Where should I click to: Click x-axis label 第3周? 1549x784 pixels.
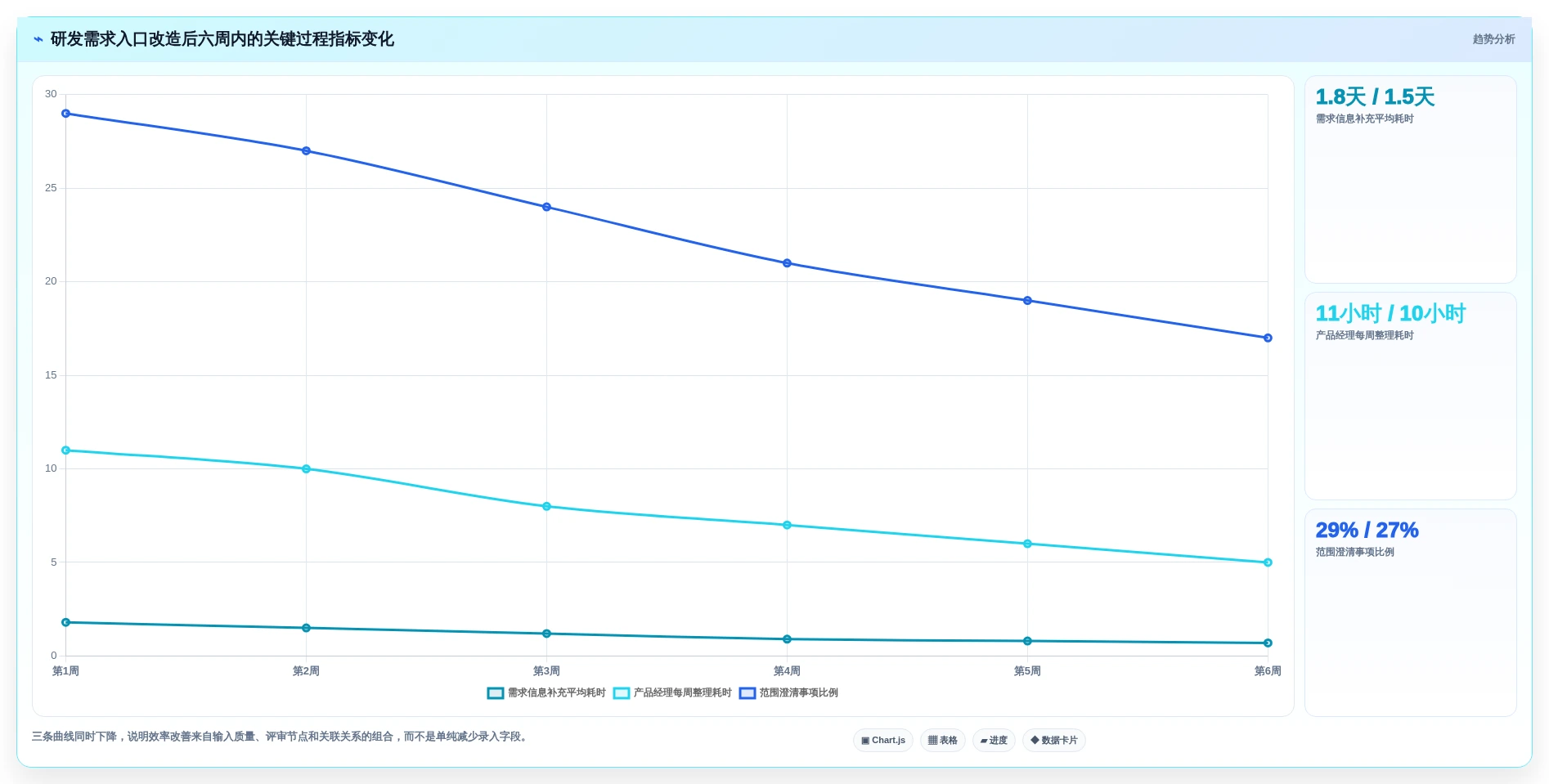point(547,671)
